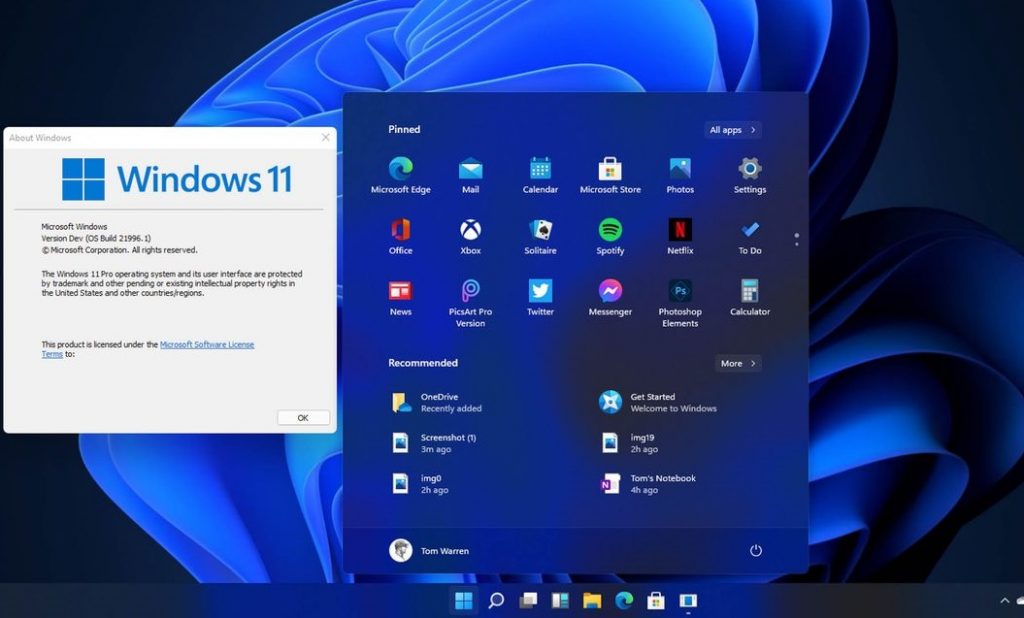Viewport: 1024px width, 618px height.
Task: Launch PicsArt Pro Version
Action: [470, 303]
